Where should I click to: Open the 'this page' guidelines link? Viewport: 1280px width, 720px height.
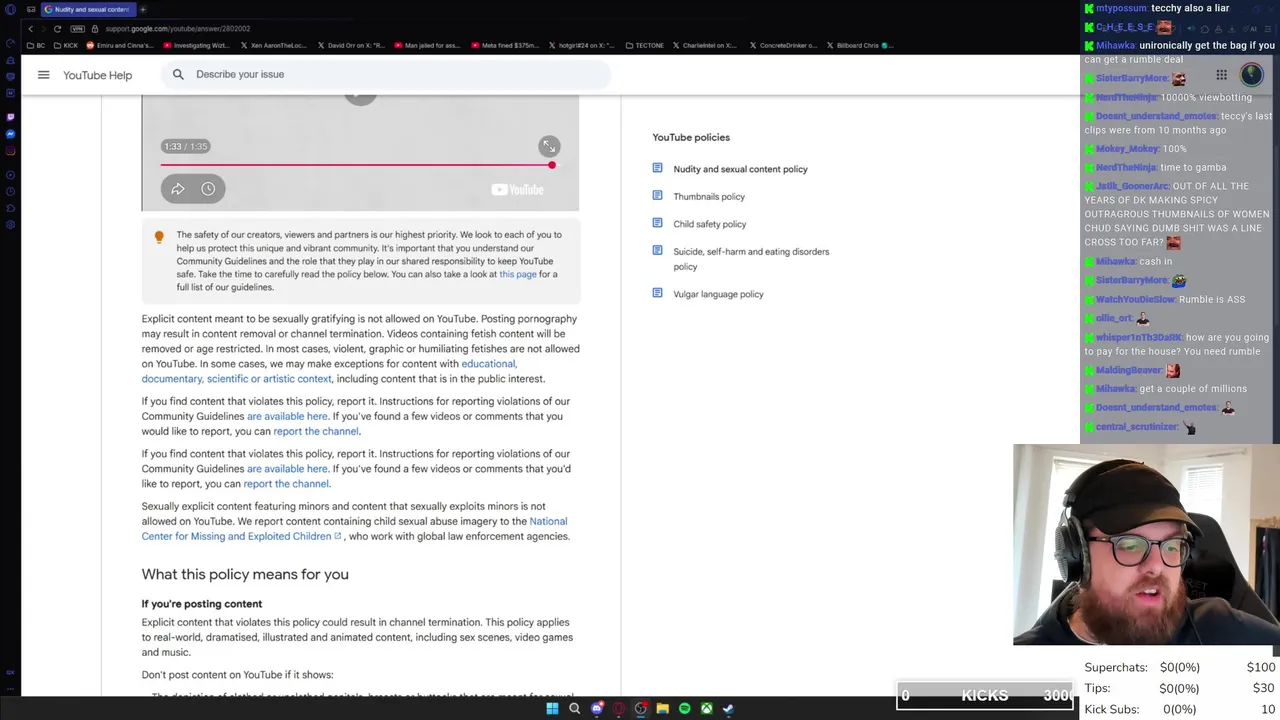tap(518, 274)
